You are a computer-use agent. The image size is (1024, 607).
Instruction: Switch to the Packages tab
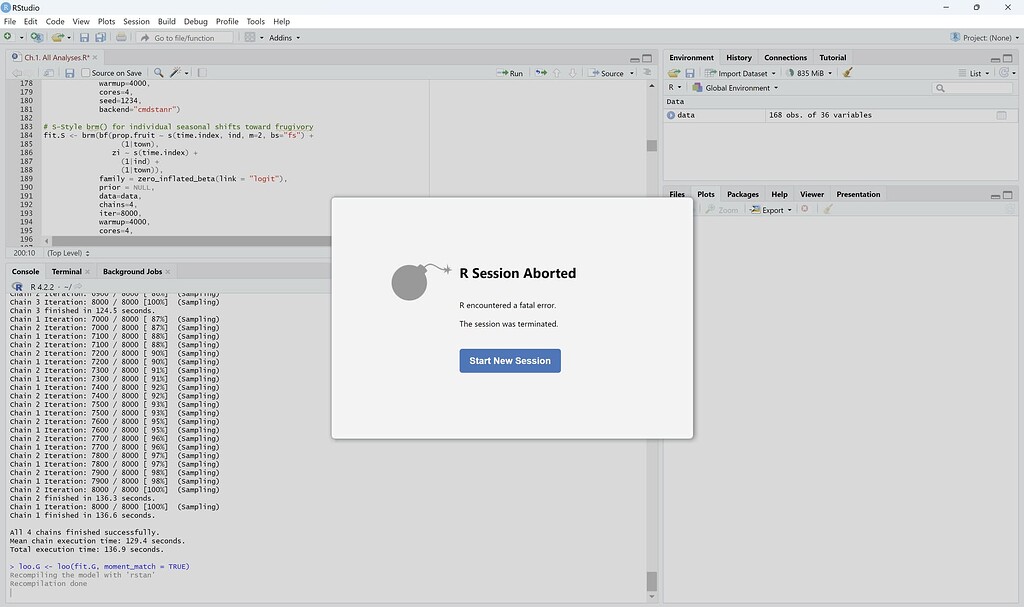(742, 194)
